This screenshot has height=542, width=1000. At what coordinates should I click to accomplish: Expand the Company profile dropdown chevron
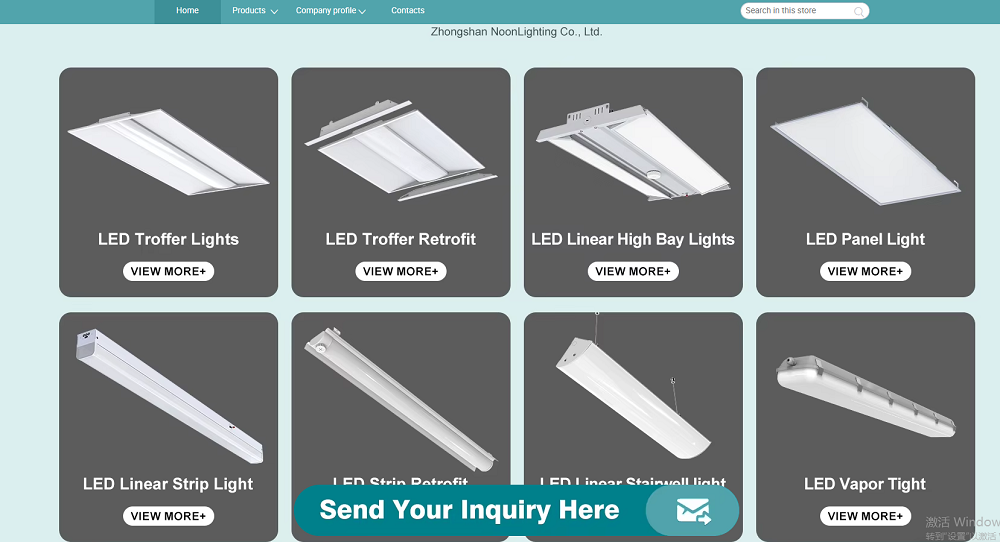(x=362, y=11)
